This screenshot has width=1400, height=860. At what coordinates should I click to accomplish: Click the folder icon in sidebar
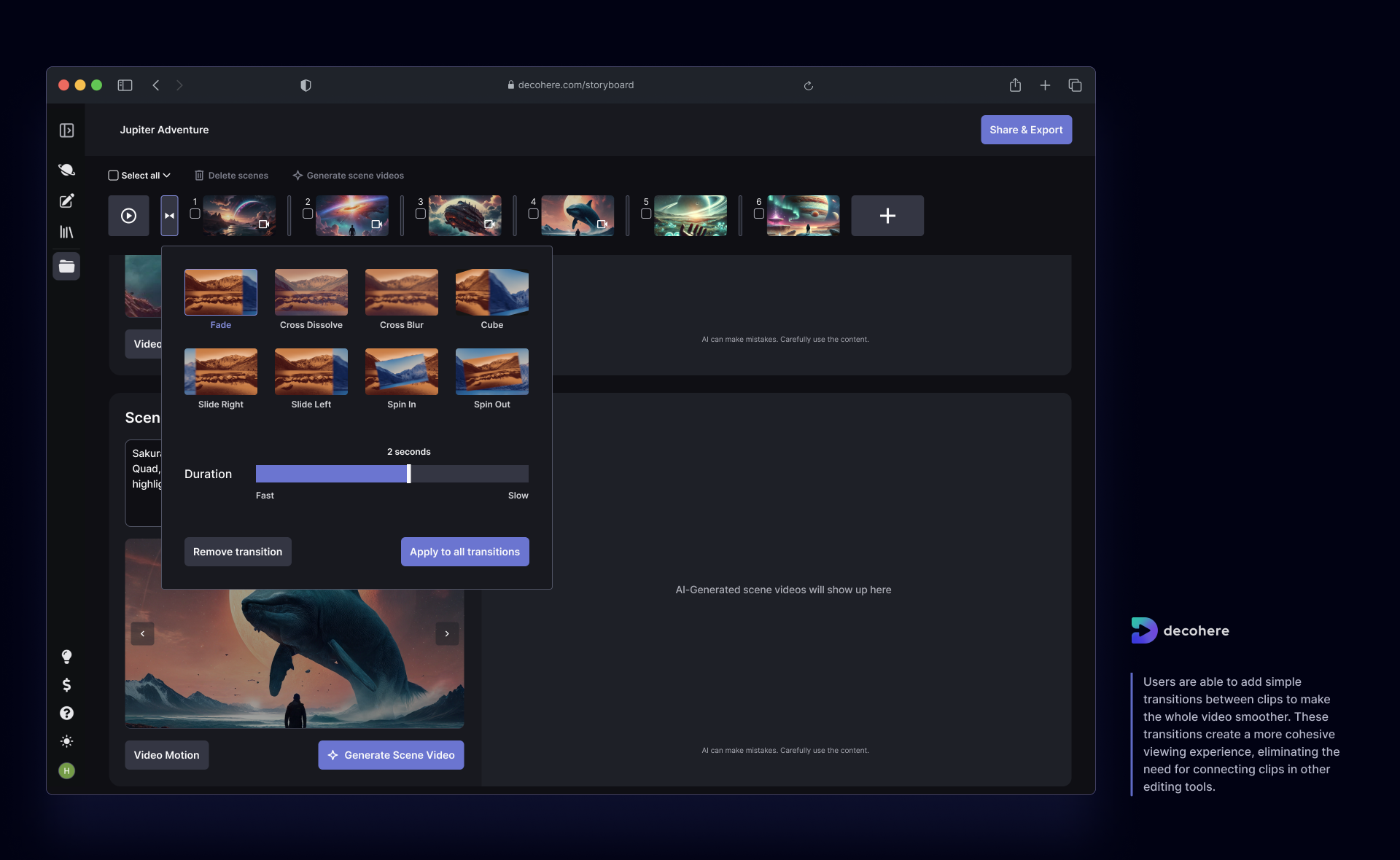click(66, 266)
